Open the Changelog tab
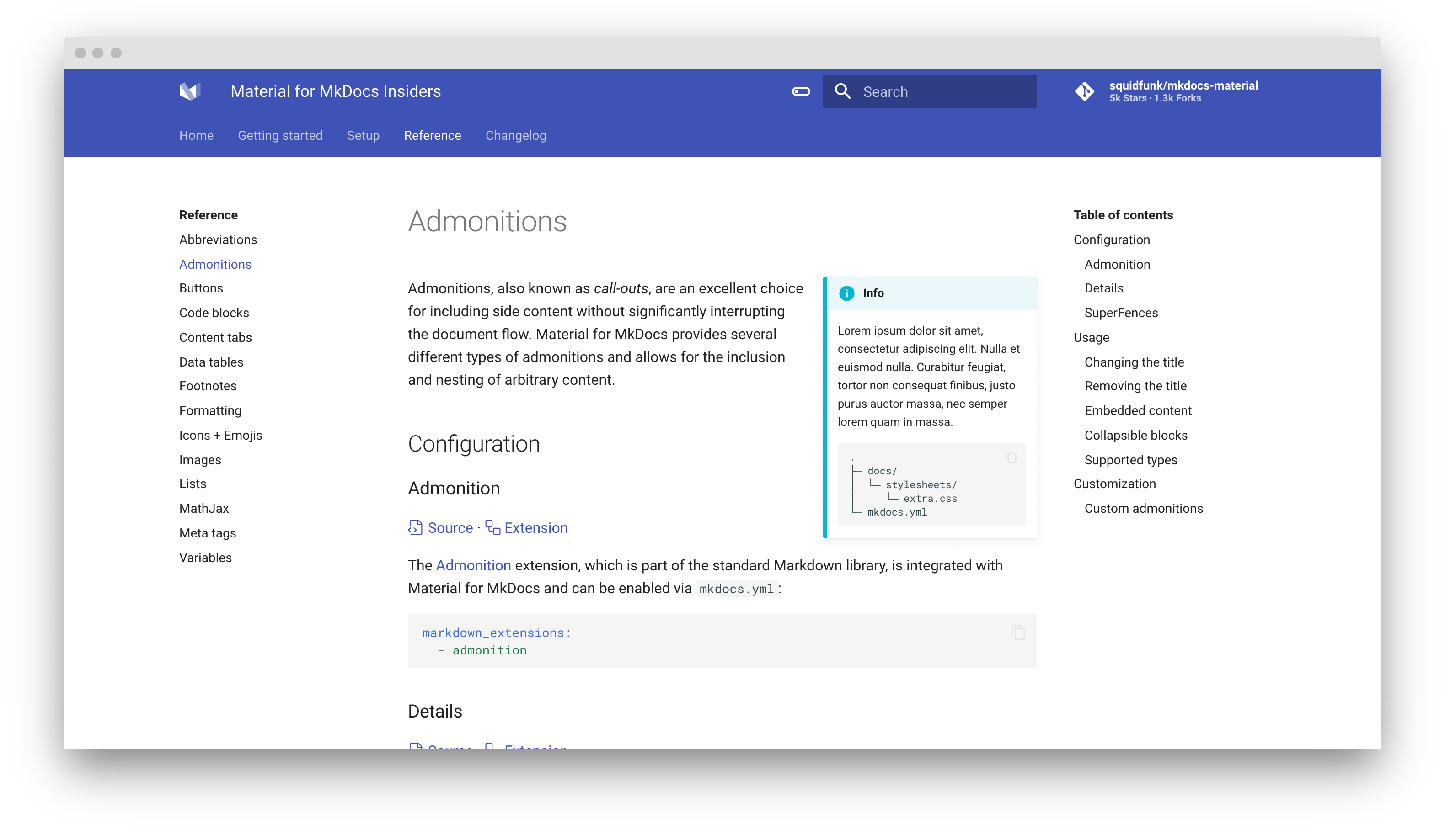The width and height of the screenshot is (1445, 840). pos(515,136)
